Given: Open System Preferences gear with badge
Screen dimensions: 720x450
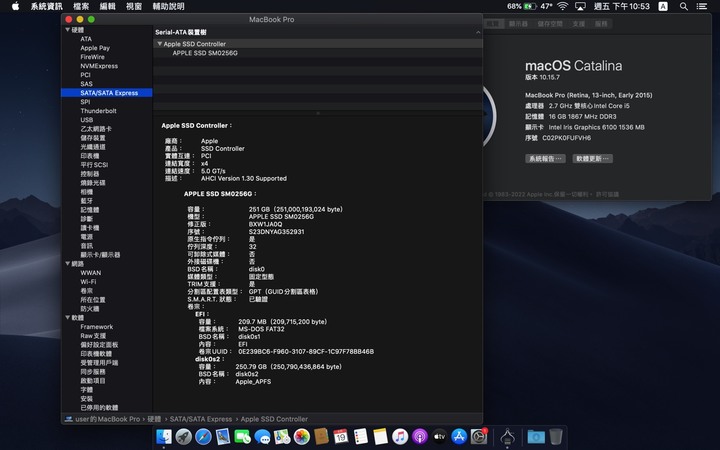Looking at the screenshot, I should [x=479, y=436].
